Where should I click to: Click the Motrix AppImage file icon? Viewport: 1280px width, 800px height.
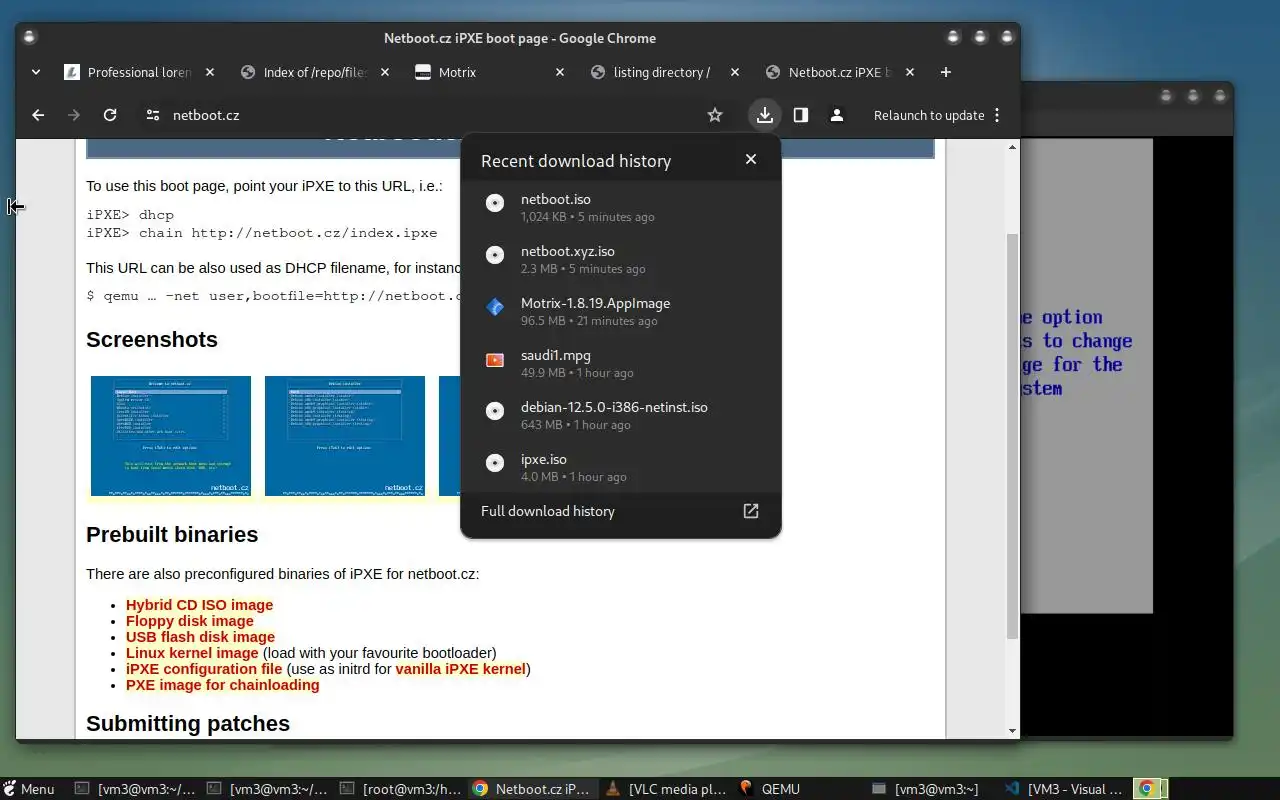(494, 307)
